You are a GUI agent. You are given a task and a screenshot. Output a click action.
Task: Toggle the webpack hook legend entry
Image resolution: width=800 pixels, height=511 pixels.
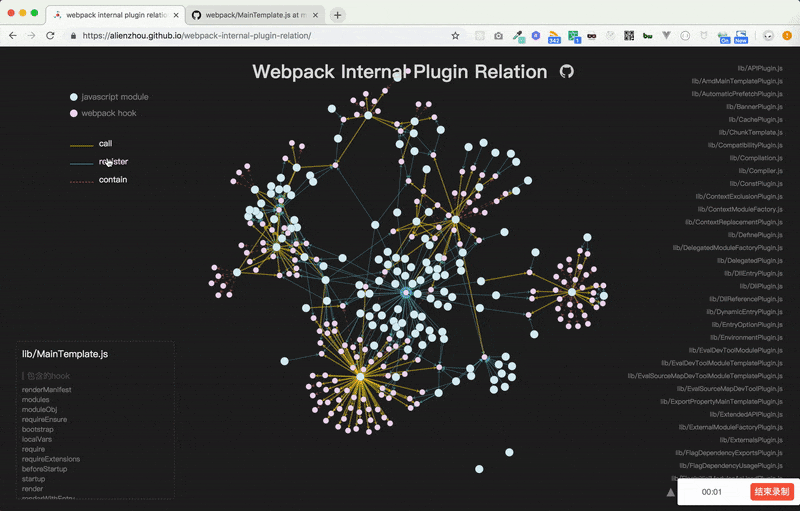point(103,113)
